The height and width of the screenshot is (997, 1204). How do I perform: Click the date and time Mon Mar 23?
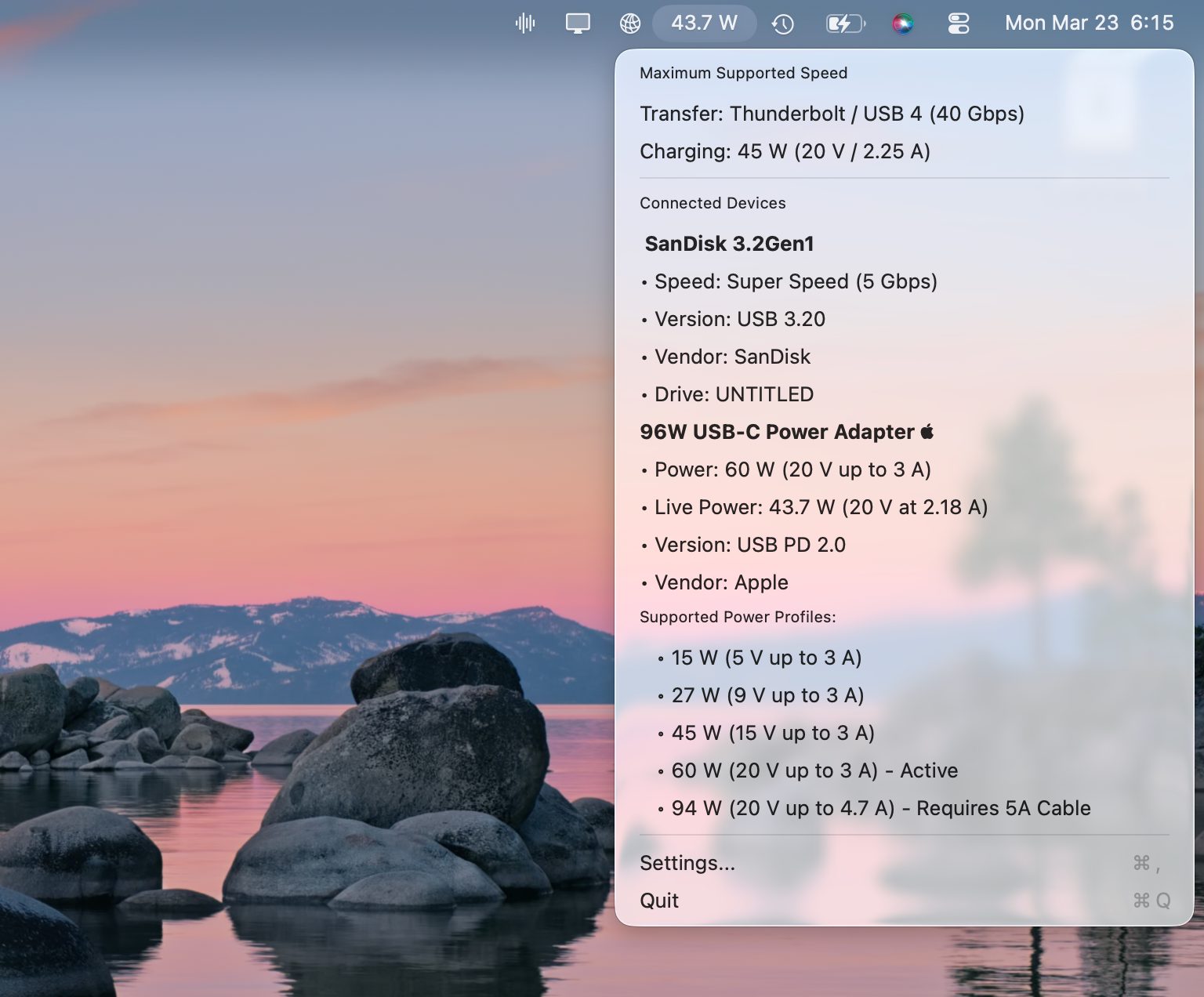tap(1089, 23)
